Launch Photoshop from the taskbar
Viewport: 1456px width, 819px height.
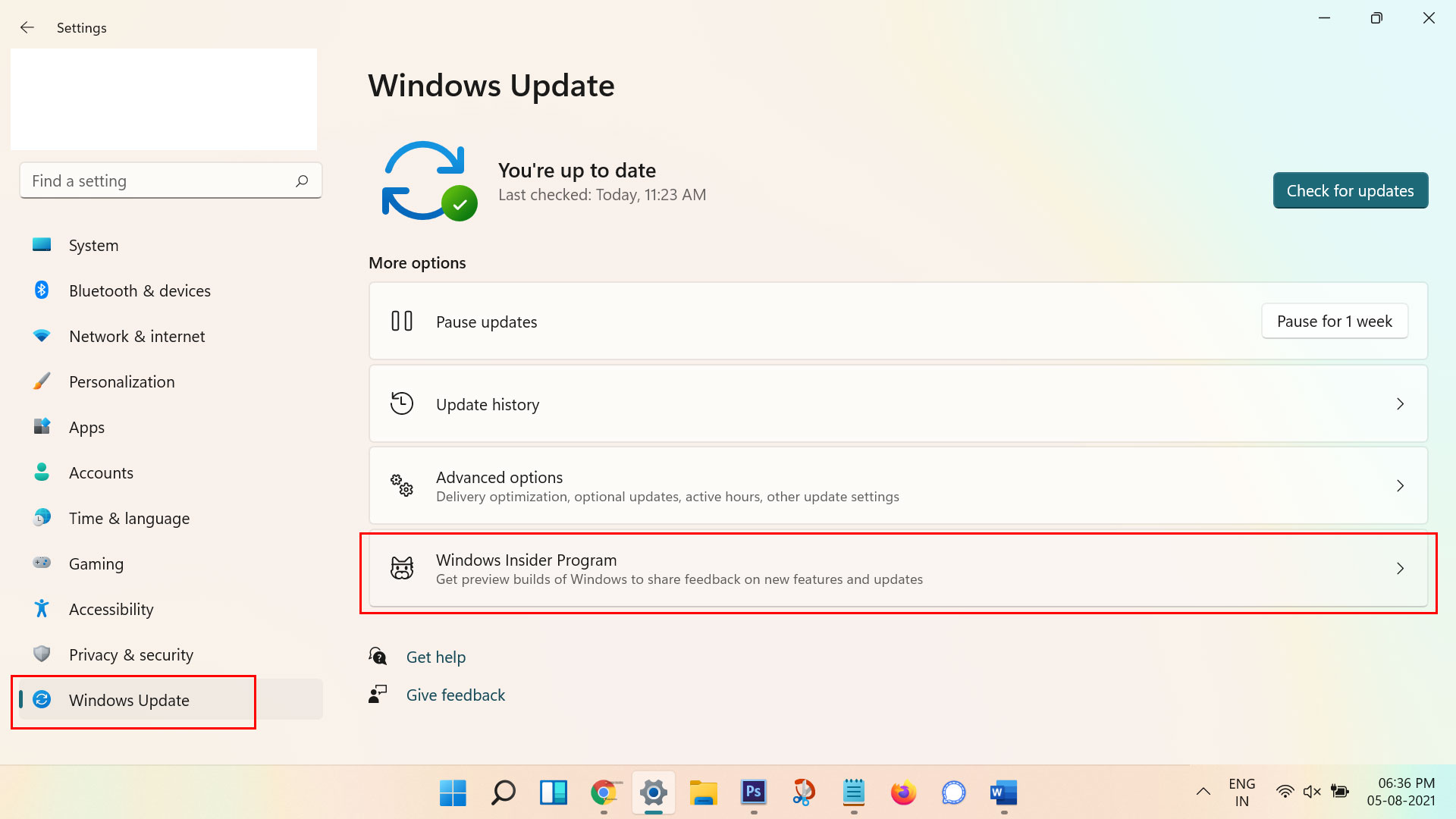click(x=753, y=793)
